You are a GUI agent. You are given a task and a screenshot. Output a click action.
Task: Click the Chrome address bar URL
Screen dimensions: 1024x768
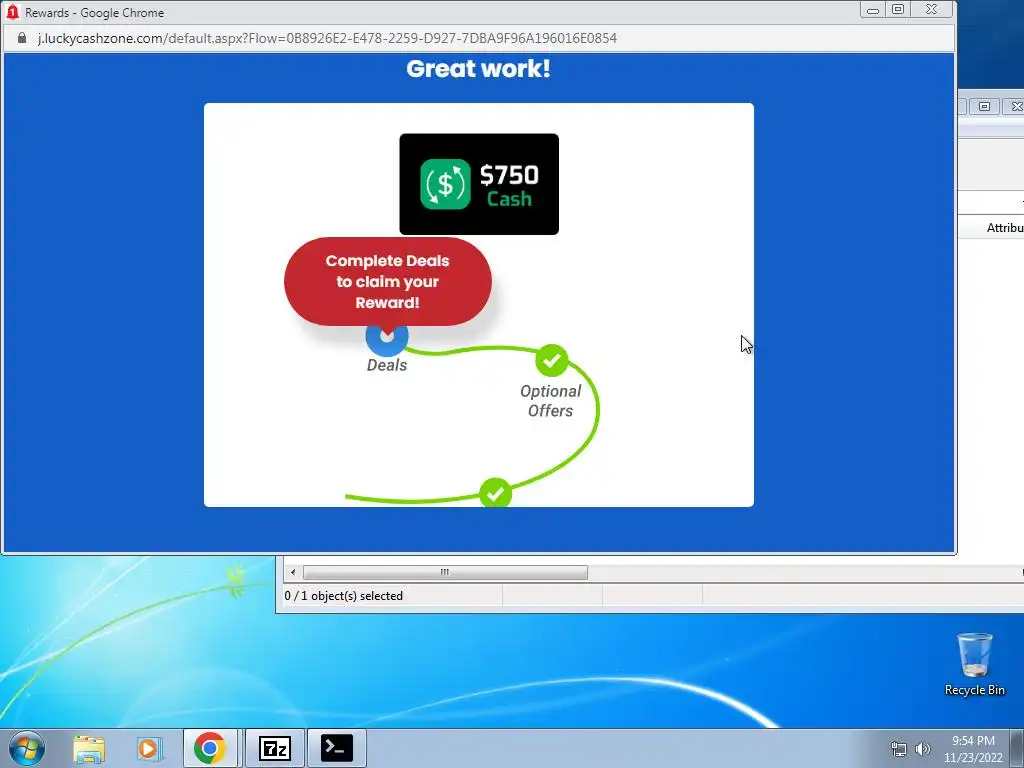(327, 39)
